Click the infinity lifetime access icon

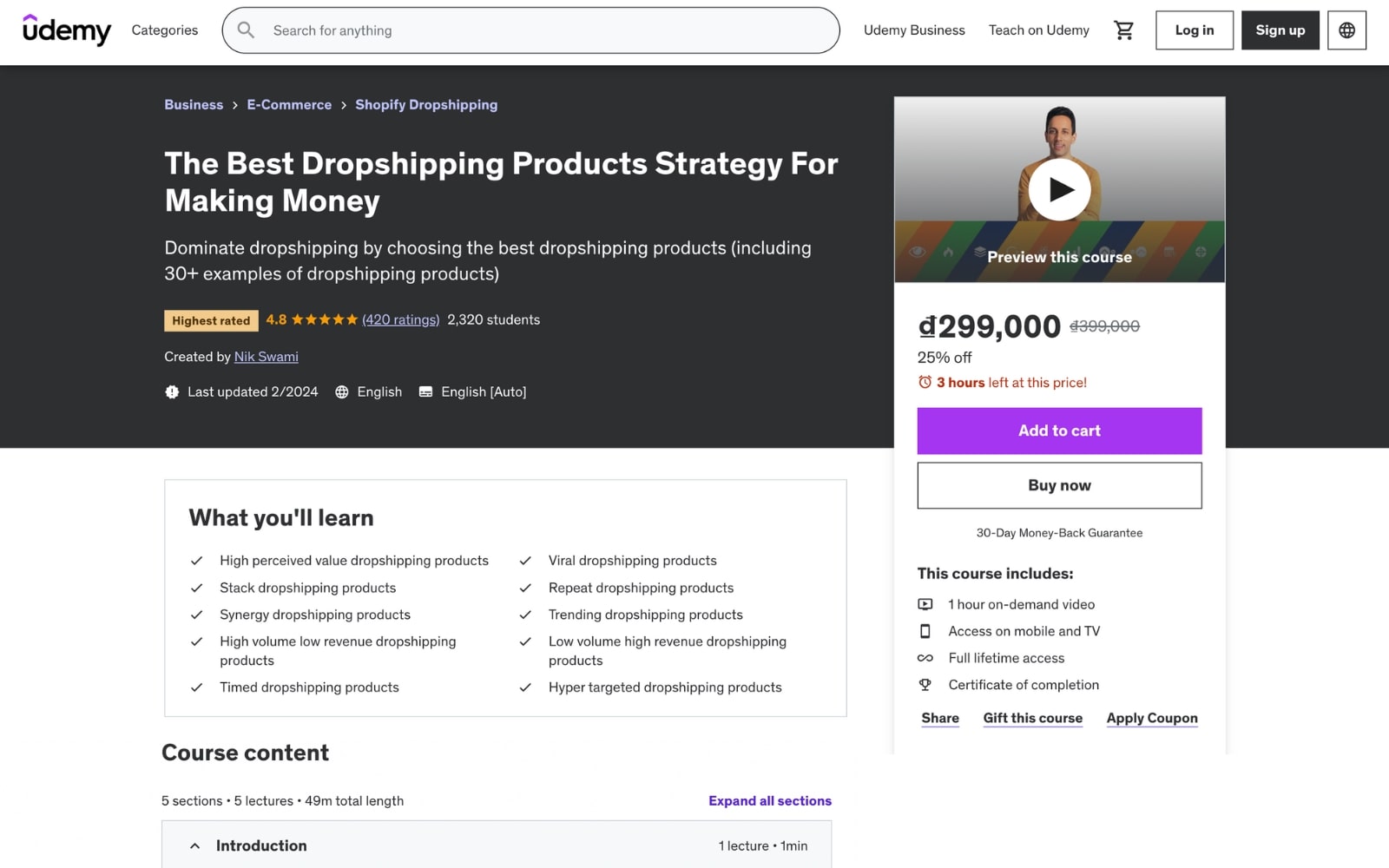pyautogui.click(x=925, y=658)
